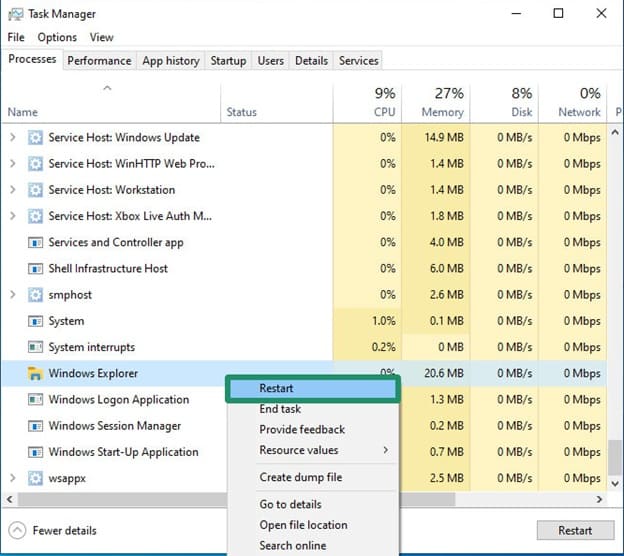Screen dimensions: 624x556
Task: Open the Resource values submenu arrow
Action: [385, 450]
